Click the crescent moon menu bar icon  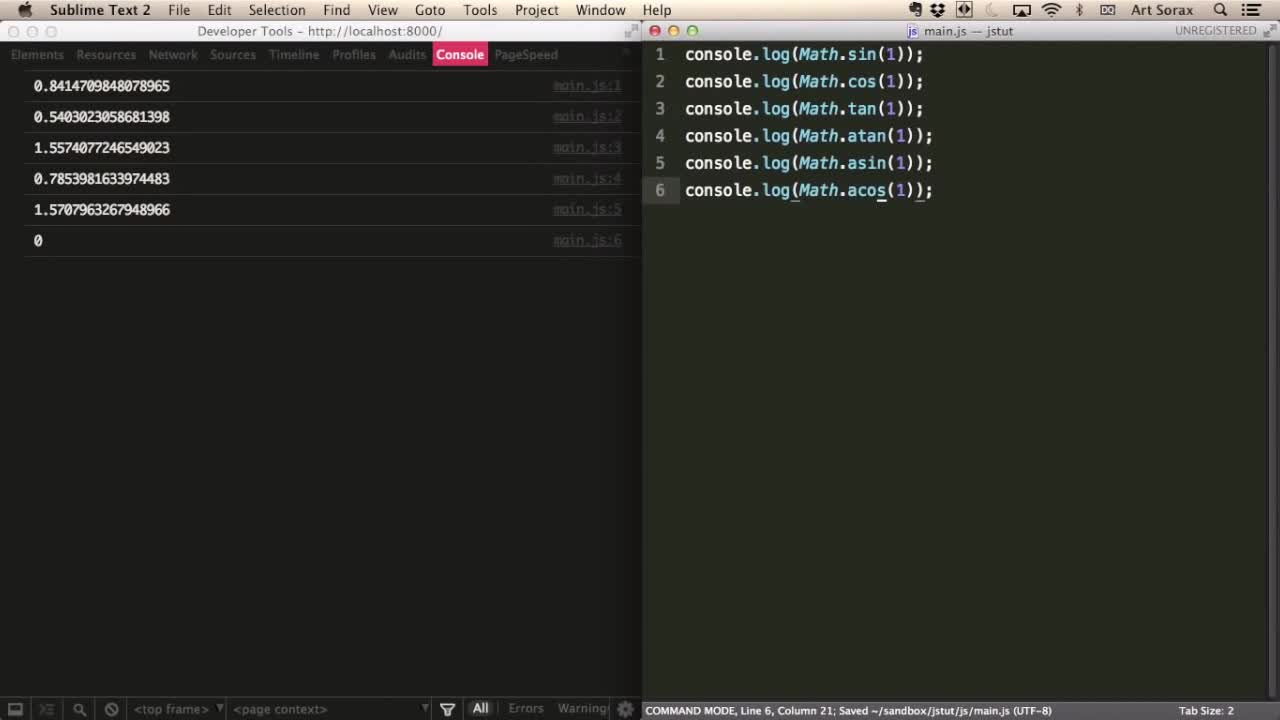click(992, 10)
